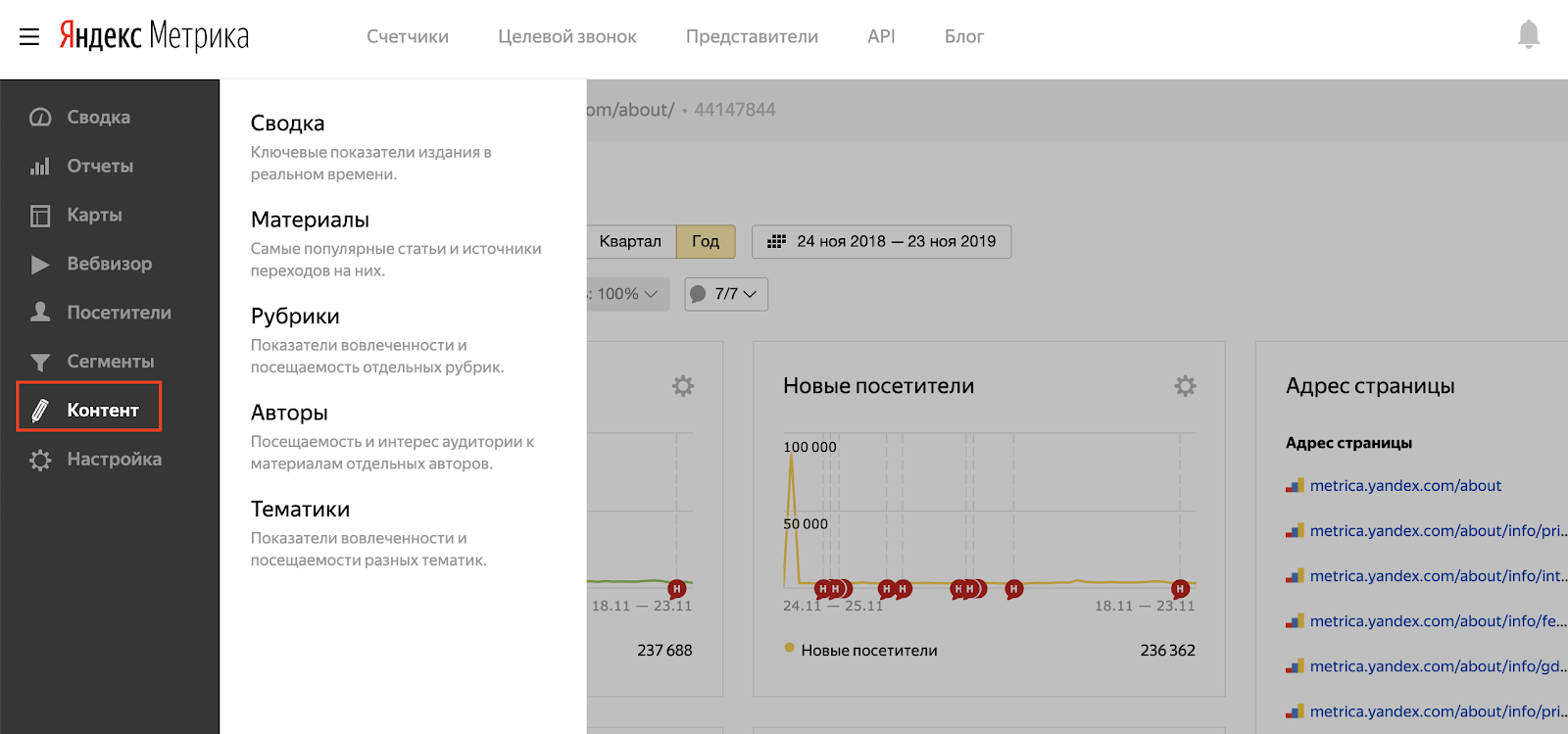Image resolution: width=1568 pixels, height=734 pixels.
Task: Click the Адрес страницы widget title
Action: pos(1370,386)
